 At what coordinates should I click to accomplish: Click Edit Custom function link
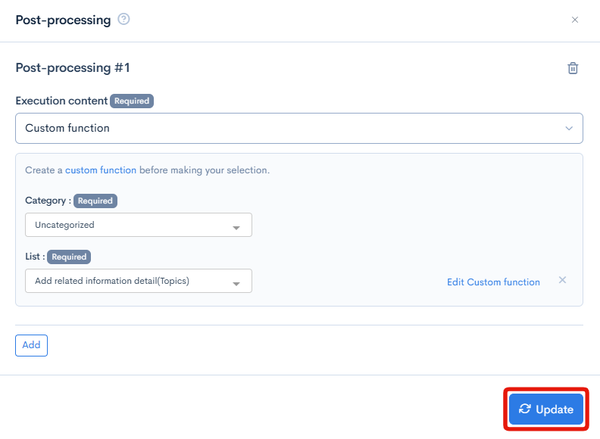click(493, 282)
